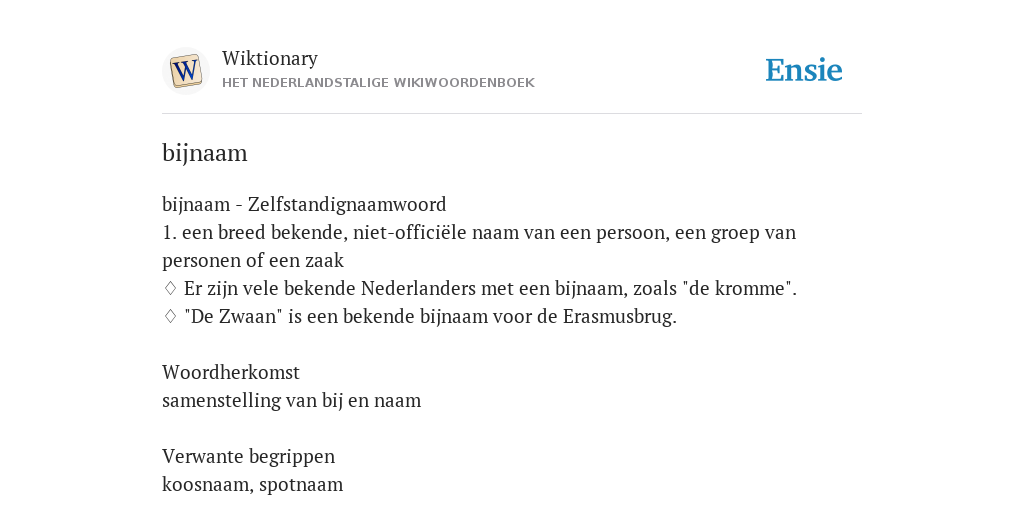Click the Wiktionary source title
The width and height of the screenshot is (1024, 512).
[x=270, y=58]
